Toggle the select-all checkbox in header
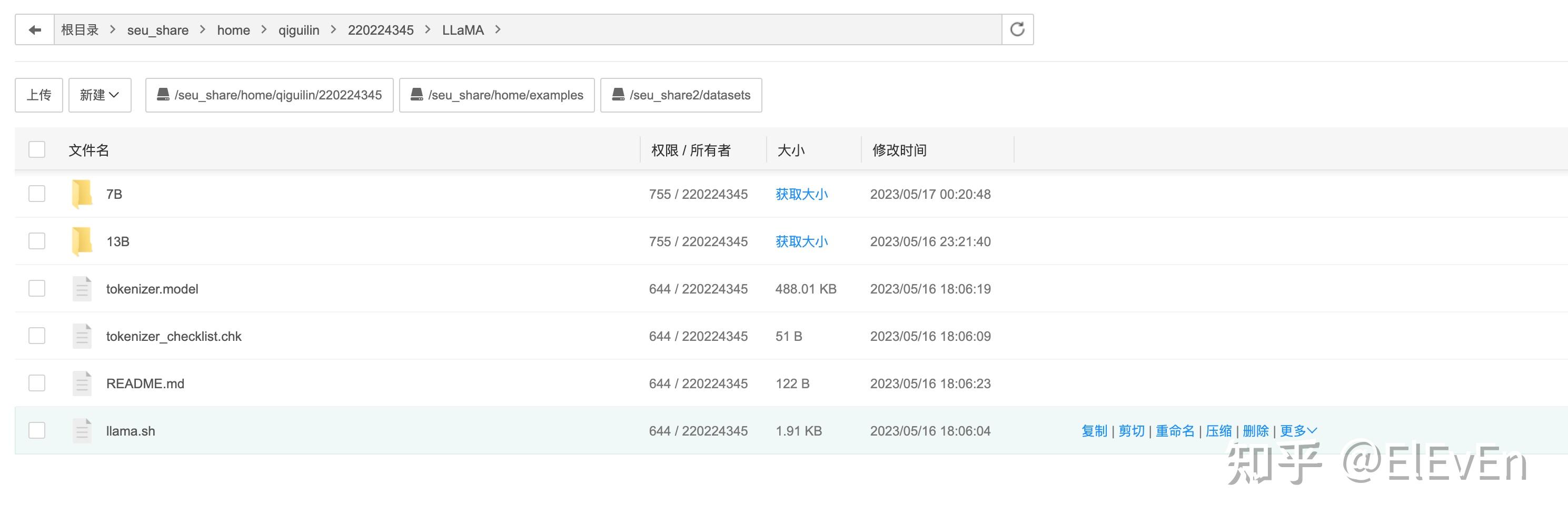This screenshot has width=1568, height=525. click(37, 149)
